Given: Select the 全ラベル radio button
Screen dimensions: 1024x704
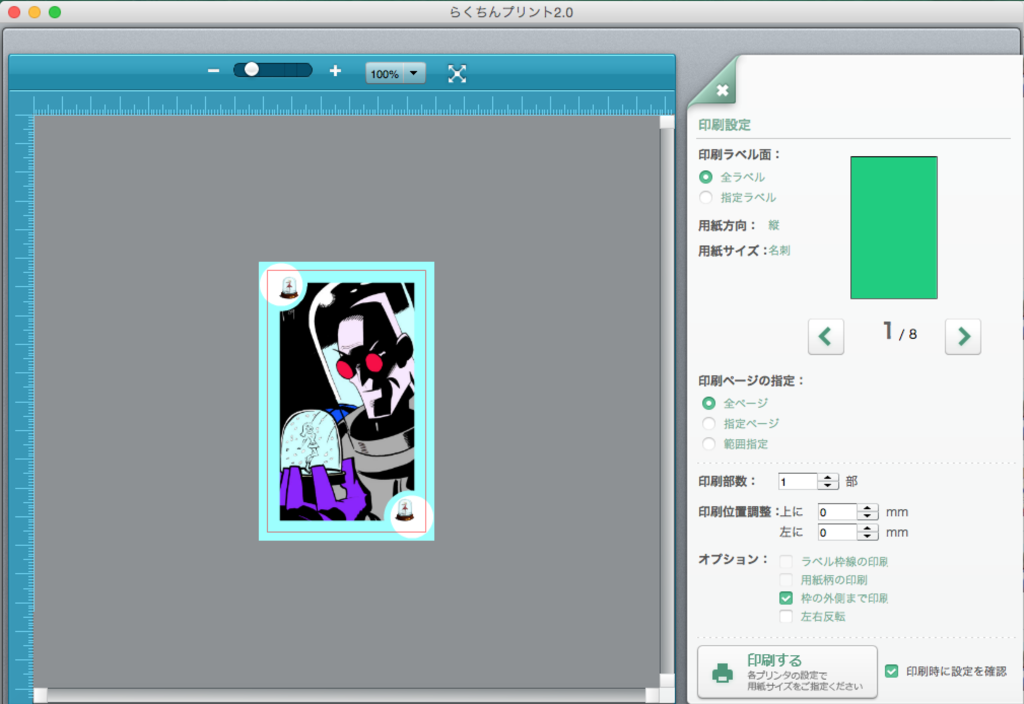Looking at the screenshot, I should point(705,177).
